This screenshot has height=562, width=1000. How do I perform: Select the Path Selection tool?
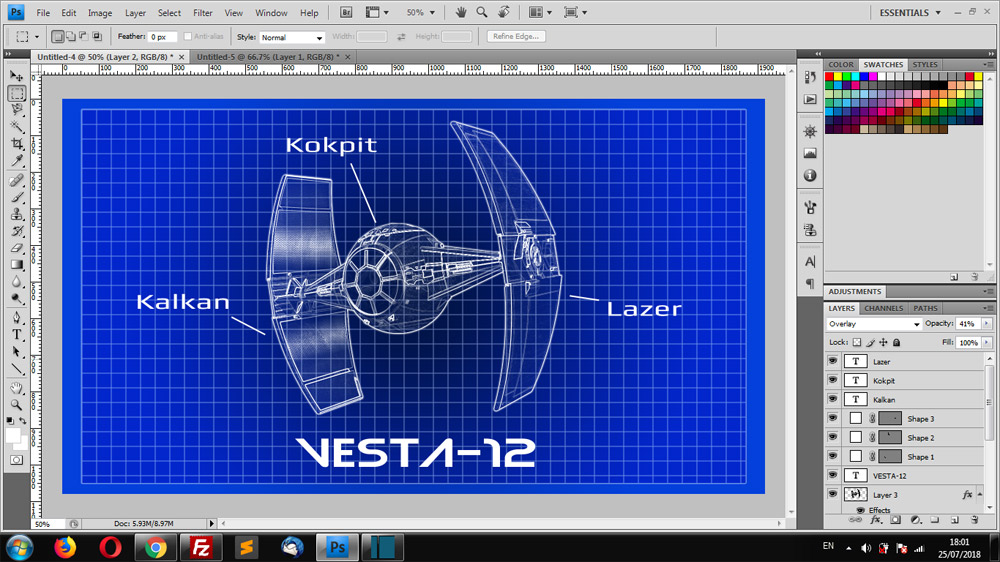(17, 352)
